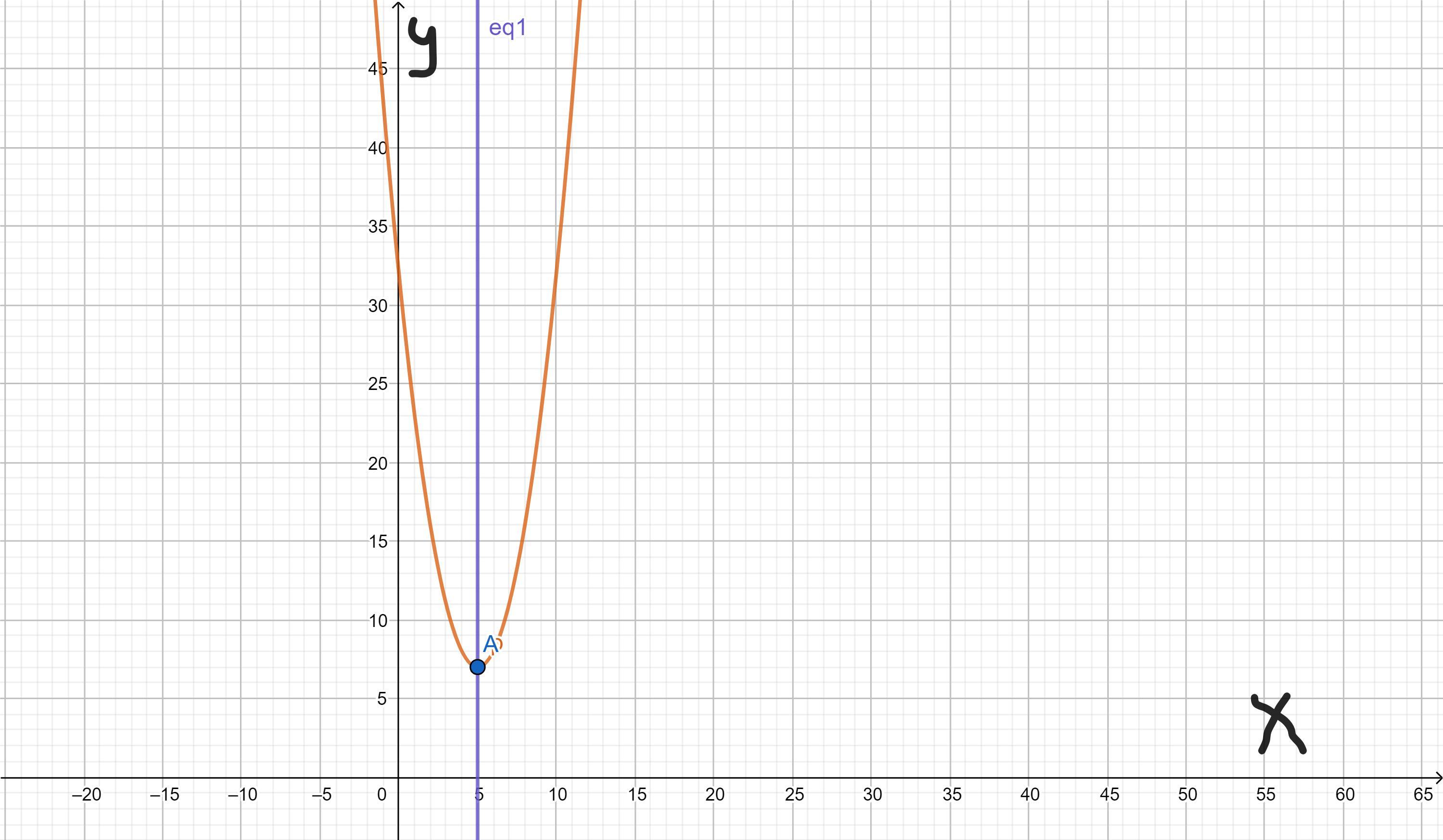The height and width of the screenshot is (840, 1443).
Task: Click the '40' tick label on the x-axis
Action: [x=1029, y=795]
